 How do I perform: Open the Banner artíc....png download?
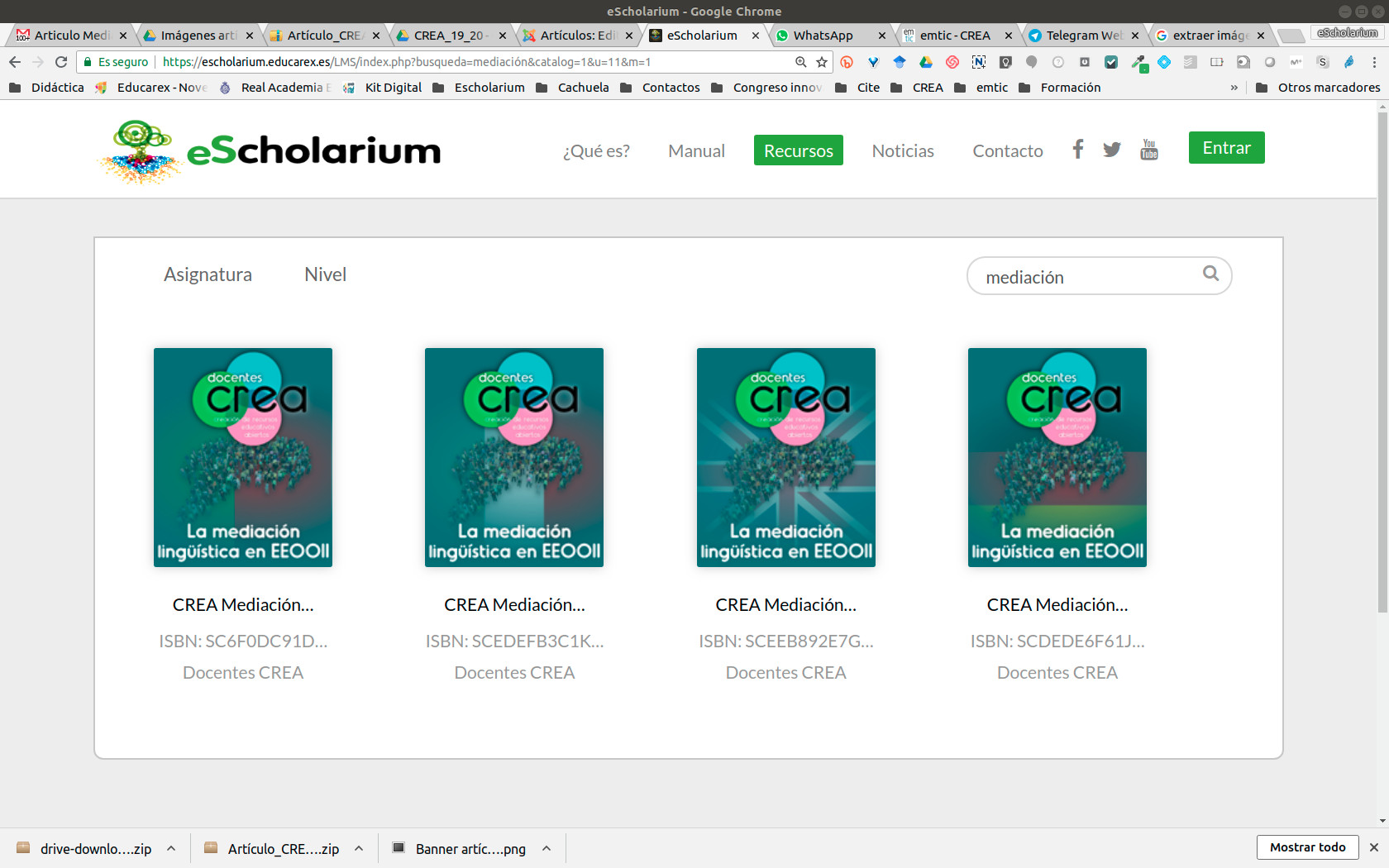point(460,848)
